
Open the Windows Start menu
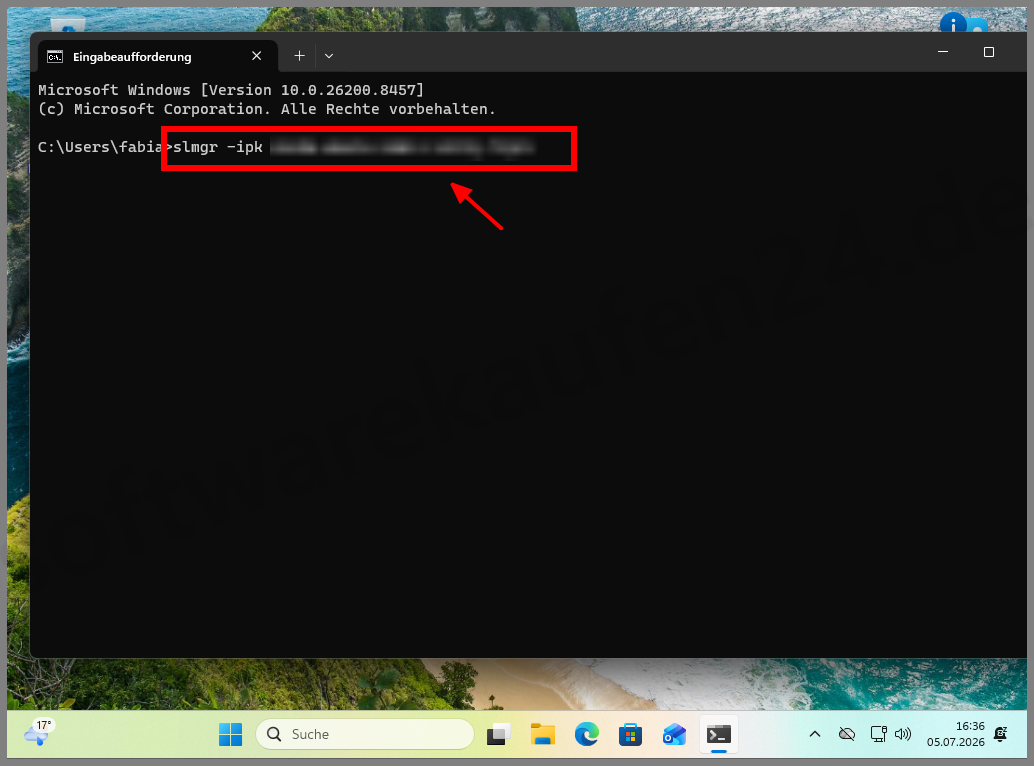(x=230, y=734)
